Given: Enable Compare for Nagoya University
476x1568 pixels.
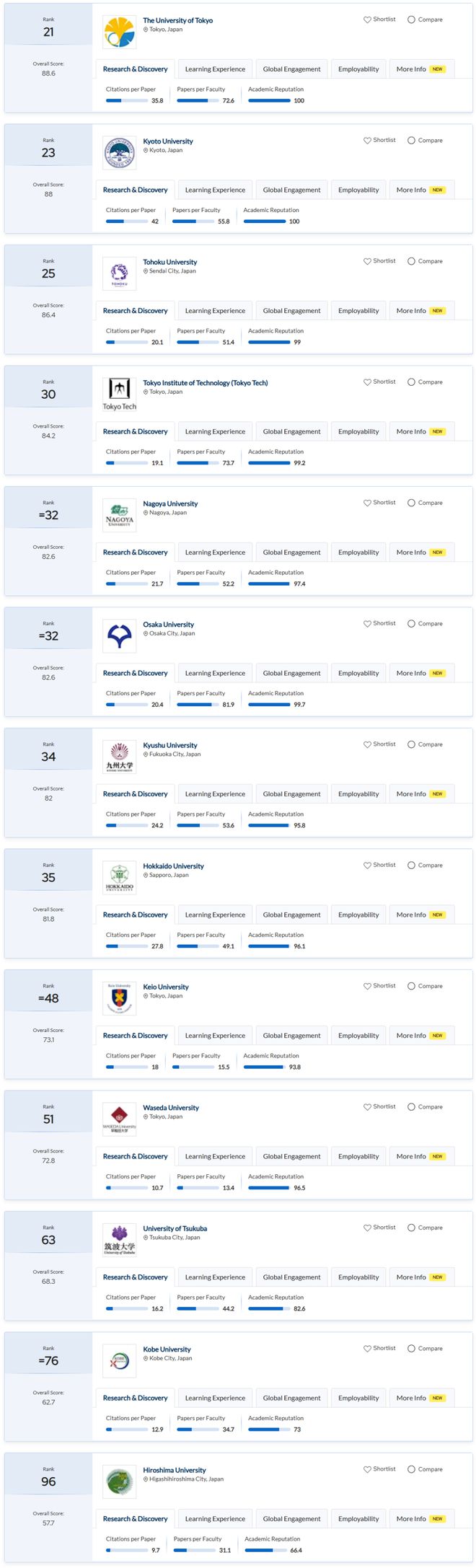Looking at the screenshot, I should pyautogui.click(x=411, y=503).
